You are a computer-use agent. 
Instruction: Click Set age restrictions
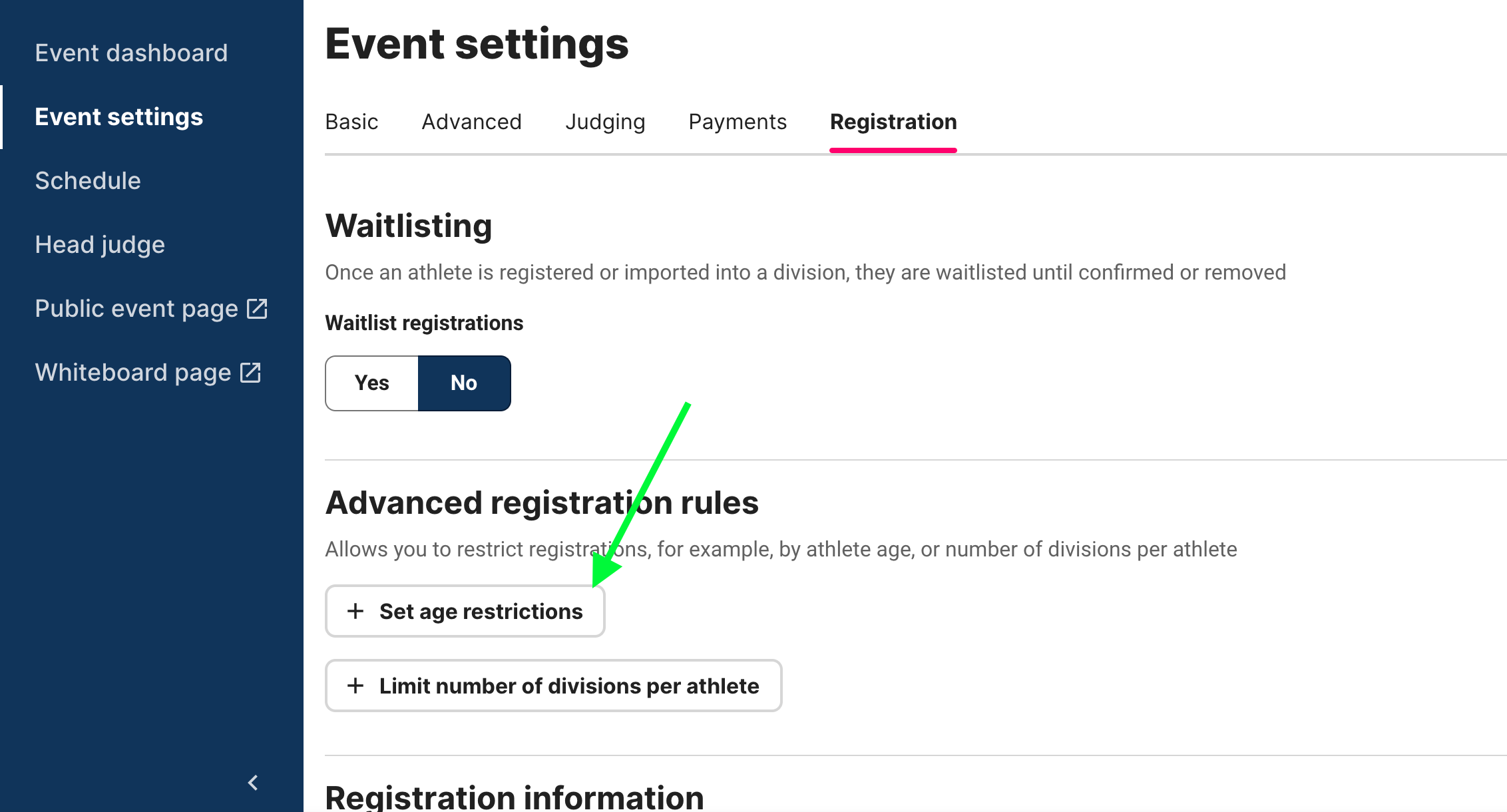pos(465,611)
